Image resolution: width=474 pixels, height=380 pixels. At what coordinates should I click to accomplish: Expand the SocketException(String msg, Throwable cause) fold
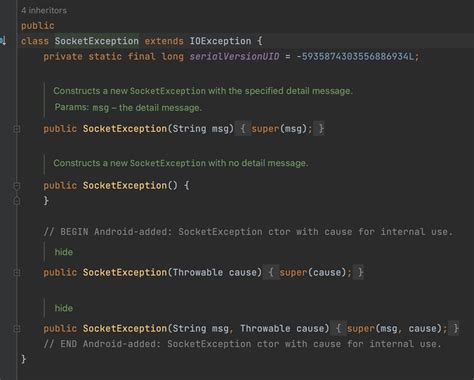click(x=17, y=329)
